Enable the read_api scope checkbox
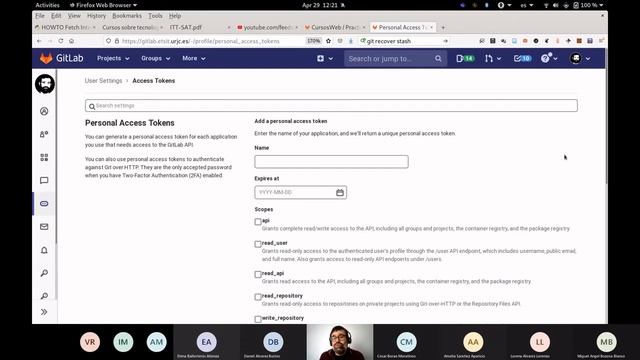Screen dimensions: 640x360 (x=258, y=274)
